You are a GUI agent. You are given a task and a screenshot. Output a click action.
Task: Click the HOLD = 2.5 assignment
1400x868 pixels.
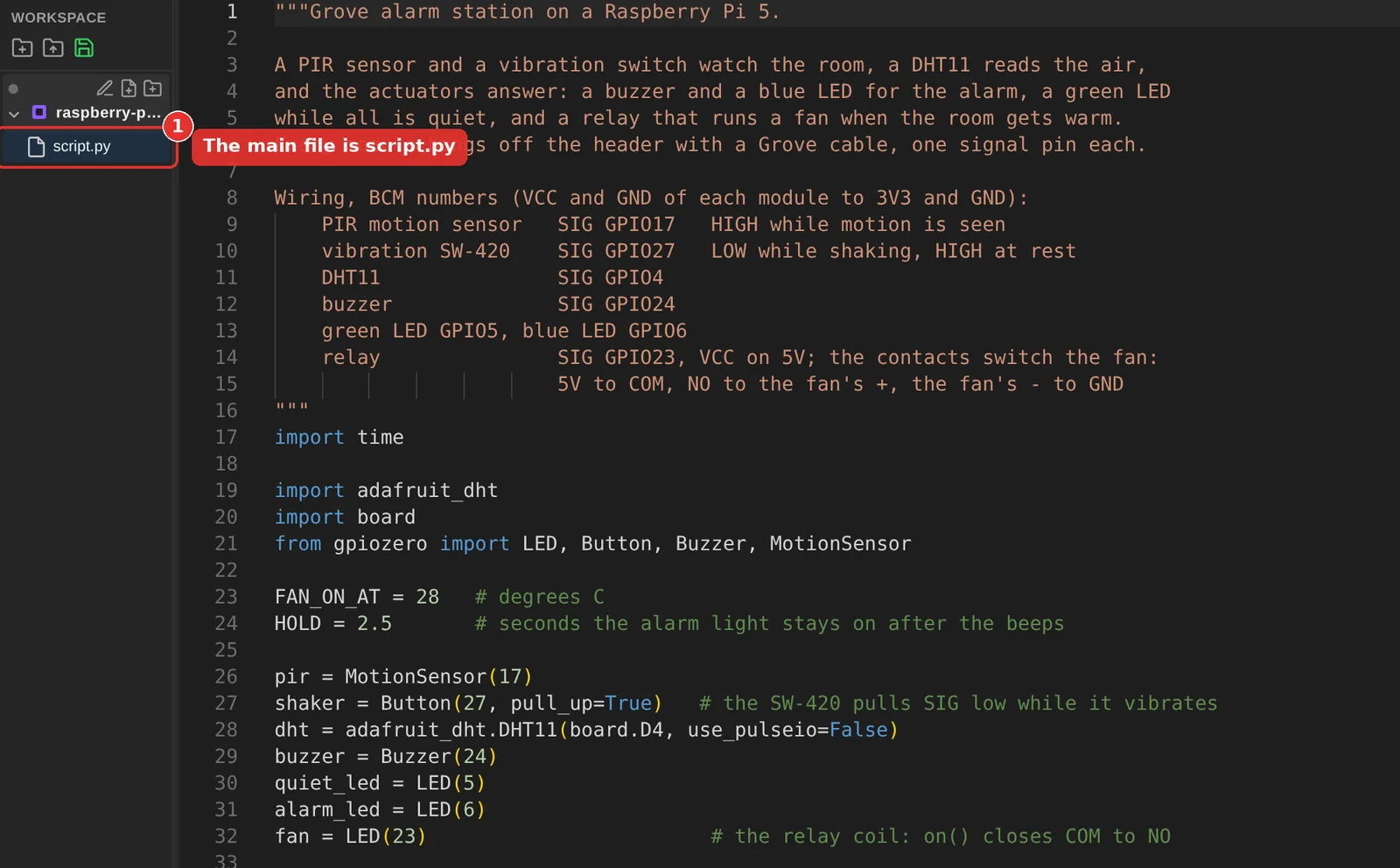(x=333, y=623)
